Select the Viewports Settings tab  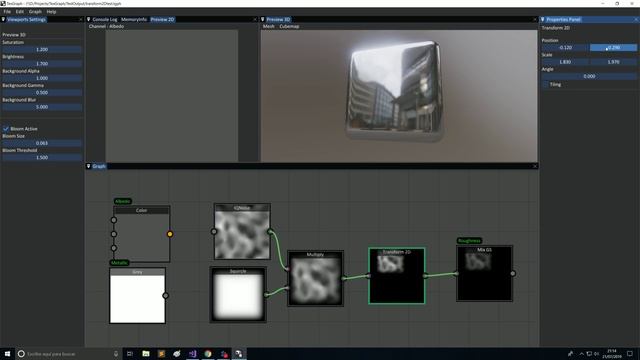(27, 19)
